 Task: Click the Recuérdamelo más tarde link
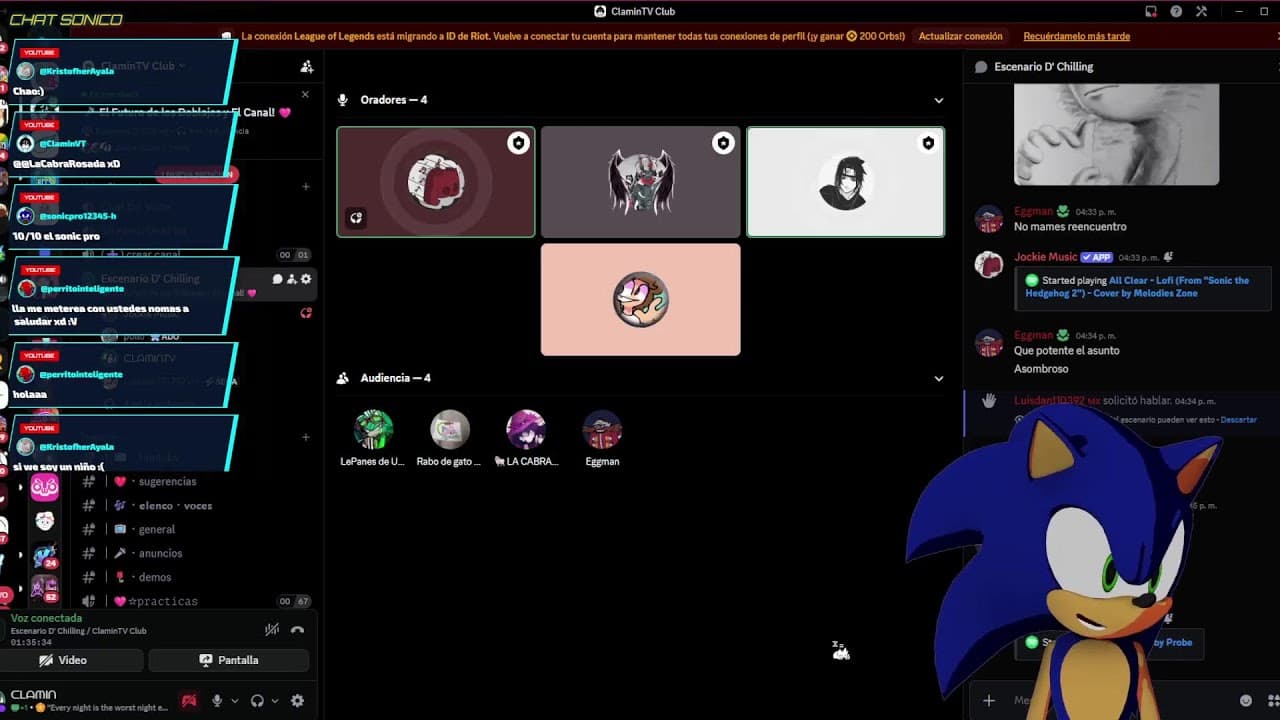1076,36
